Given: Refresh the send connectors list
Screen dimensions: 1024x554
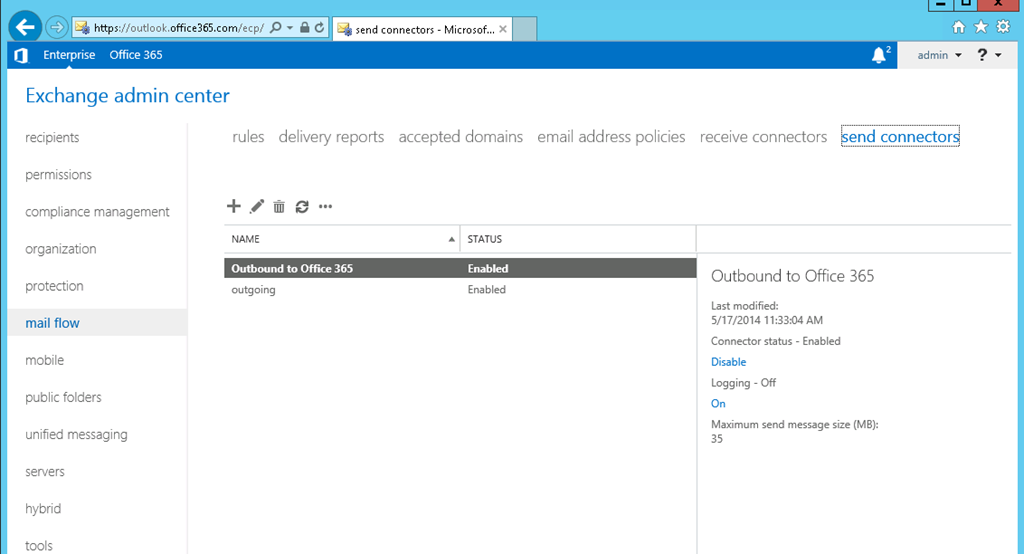Looking at the screenshot, I should pyautogui.click(x=302, y=206).
